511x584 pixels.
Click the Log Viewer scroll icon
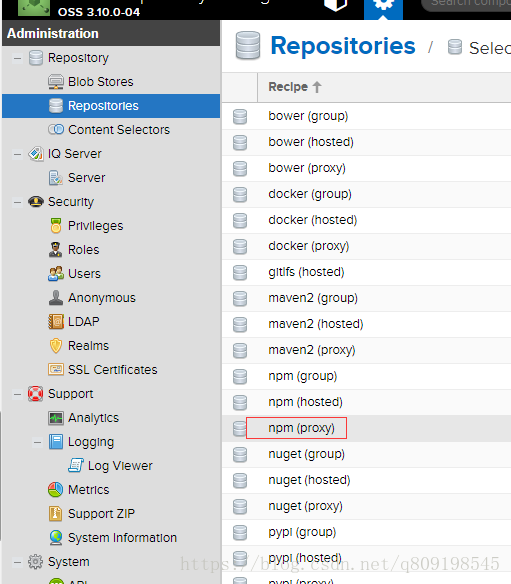[x=76, y=466]
